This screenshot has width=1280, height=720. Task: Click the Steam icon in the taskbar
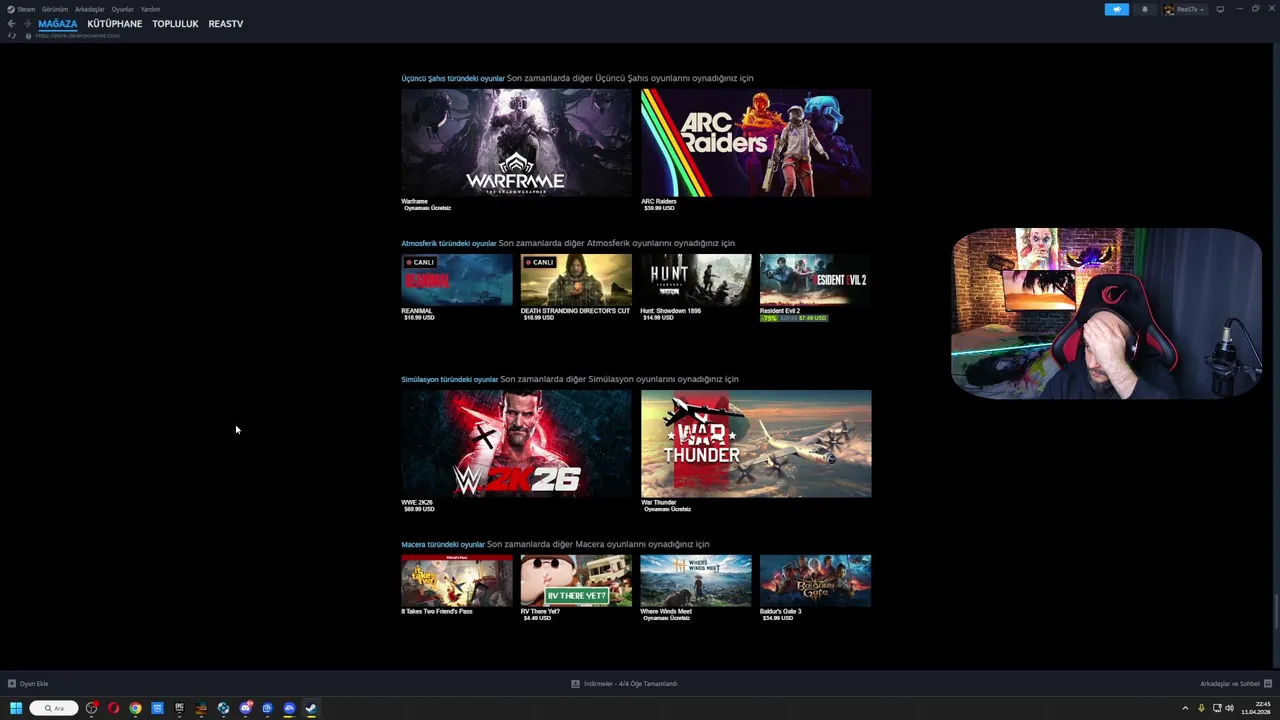(311, 708)
